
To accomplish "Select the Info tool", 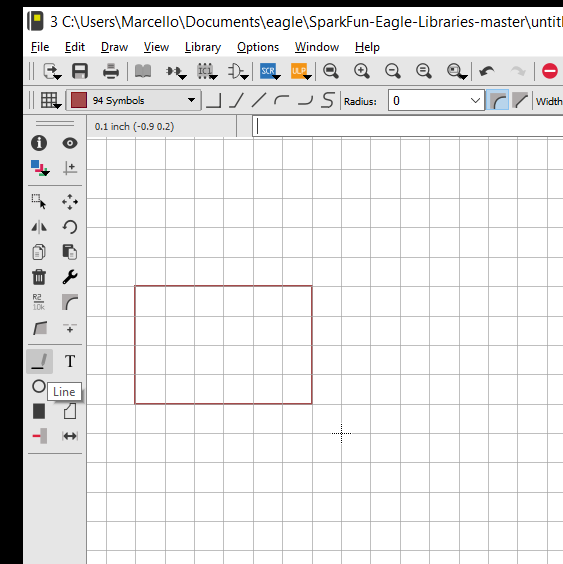I will 39,143.
